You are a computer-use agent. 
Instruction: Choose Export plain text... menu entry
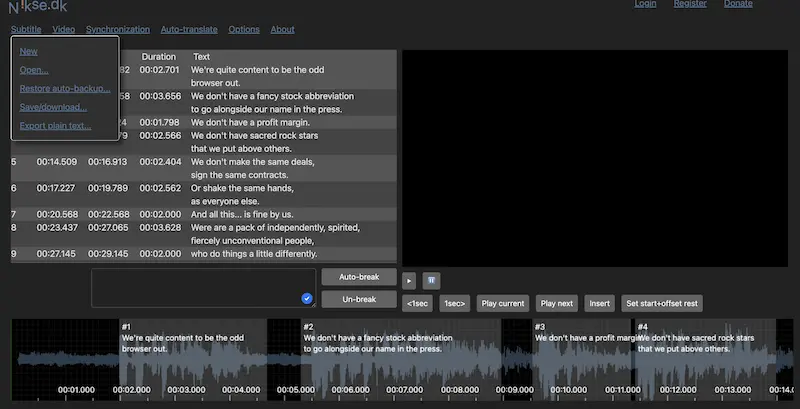[x=55, y=126]
